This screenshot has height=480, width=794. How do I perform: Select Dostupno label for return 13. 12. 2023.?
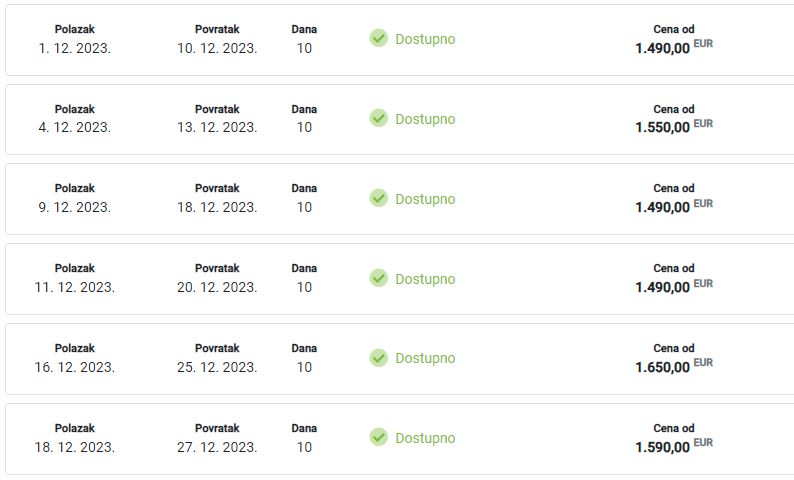[x=425, y=119]
